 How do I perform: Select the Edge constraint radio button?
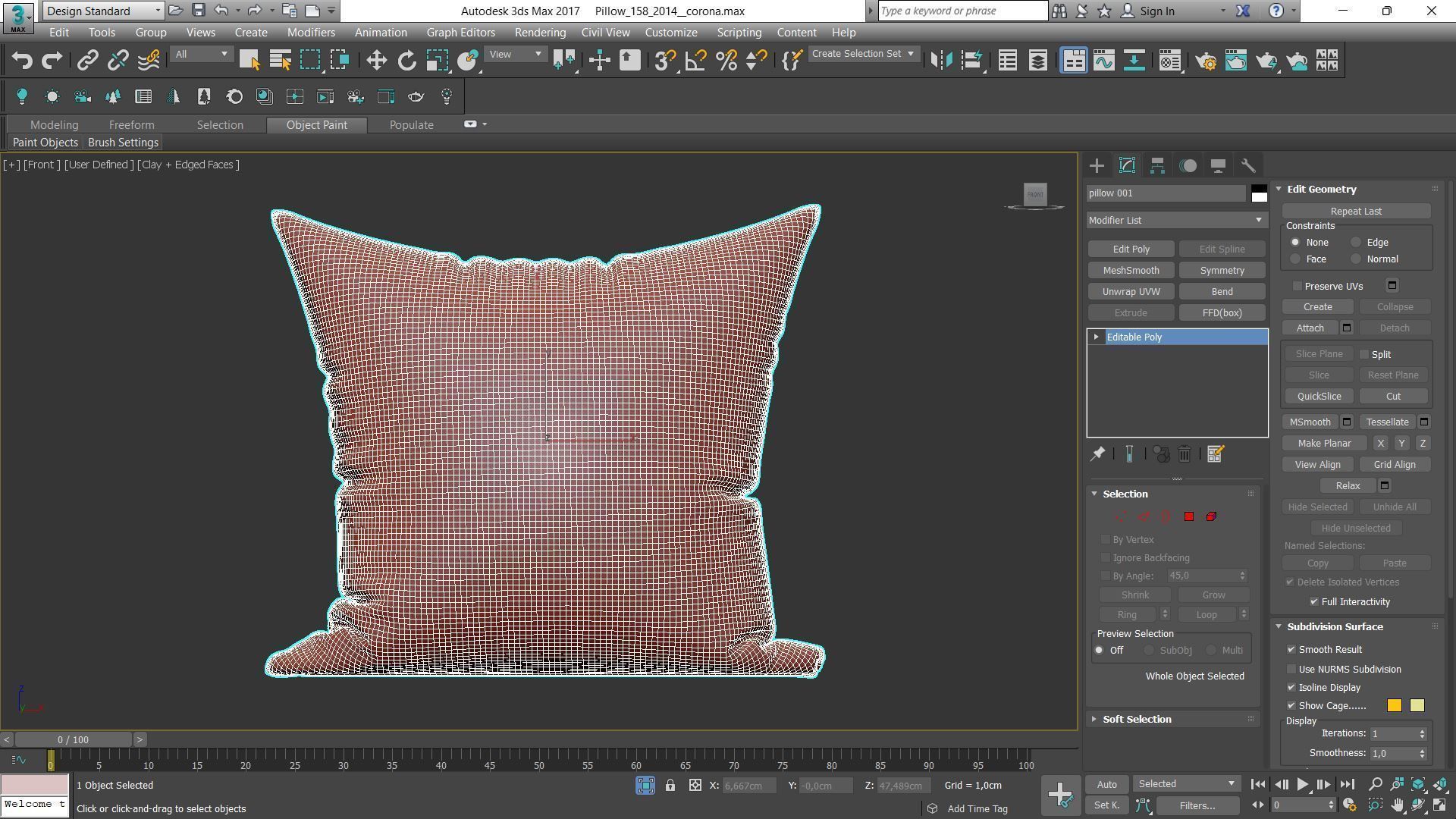coord(1356,243)
